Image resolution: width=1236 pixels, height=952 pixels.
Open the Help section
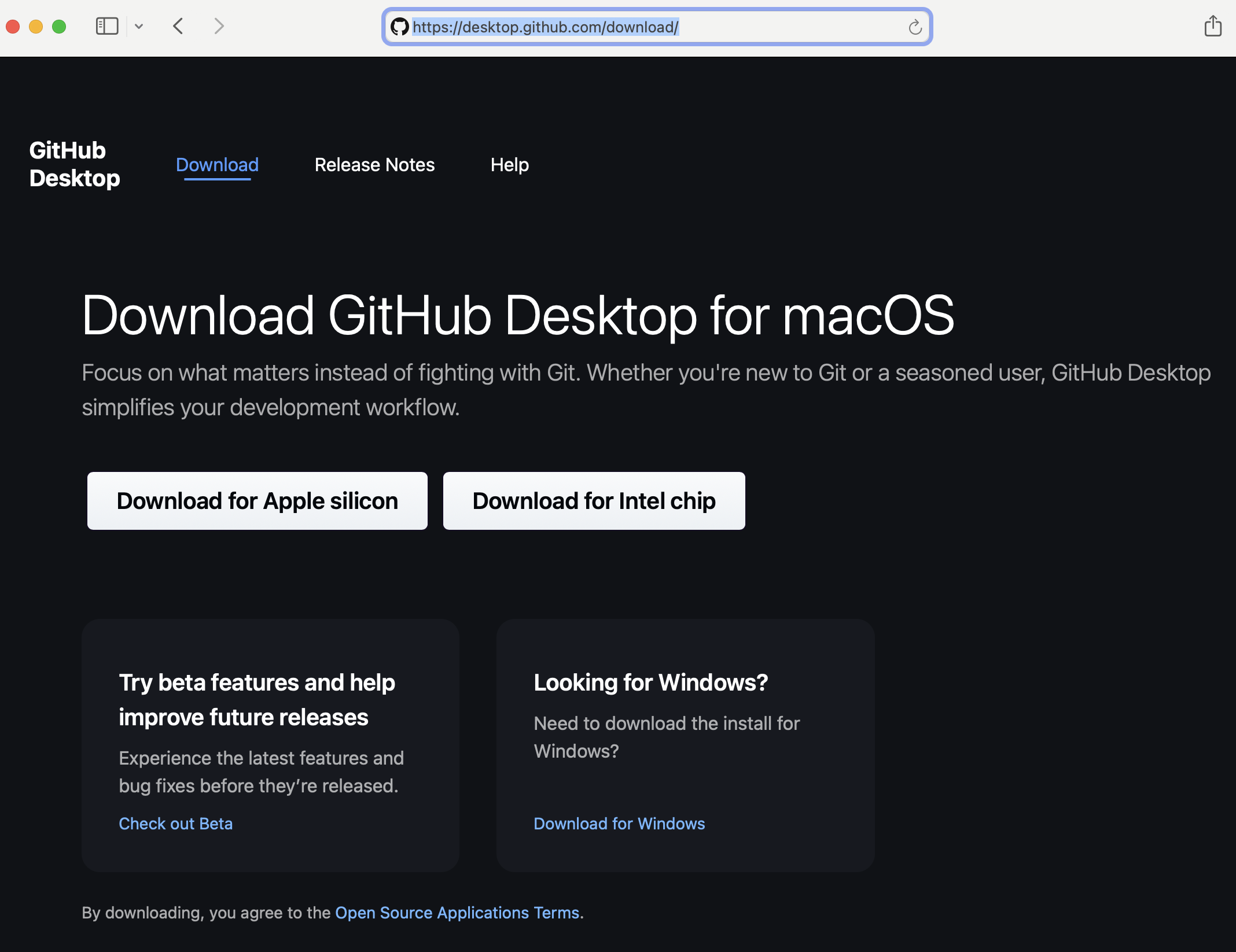(x=509, y=165)
